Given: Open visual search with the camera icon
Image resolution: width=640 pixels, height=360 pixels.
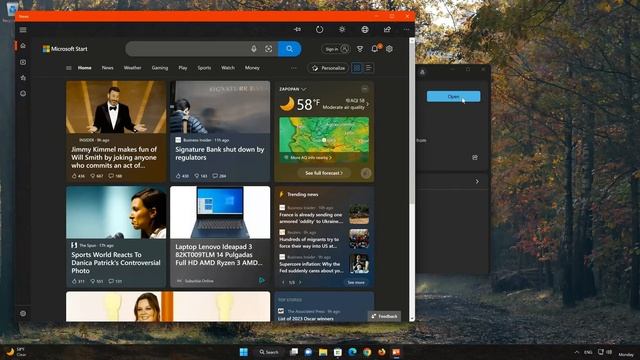Looking at the screenshot, I should click(269, 49).
